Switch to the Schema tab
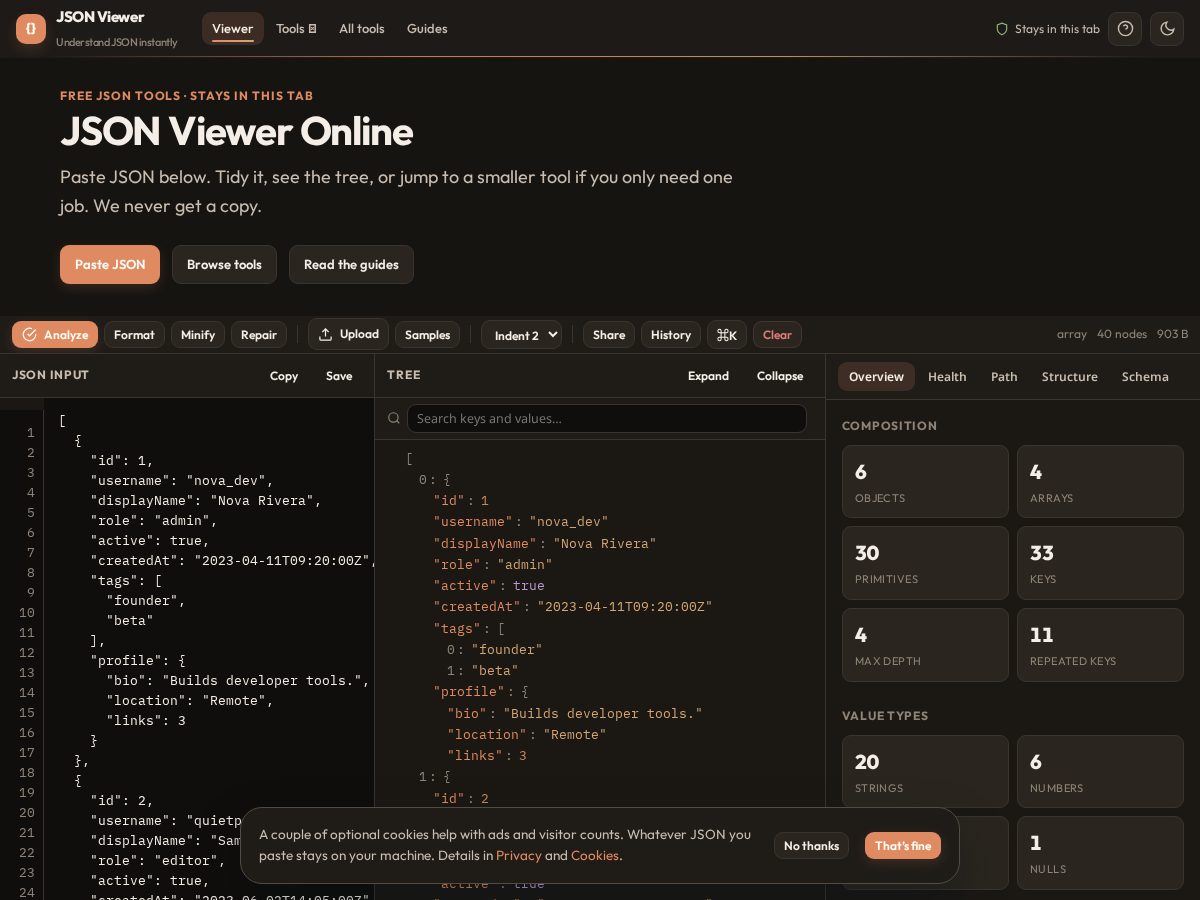Screen dimensions: 1200x900 1145,376
